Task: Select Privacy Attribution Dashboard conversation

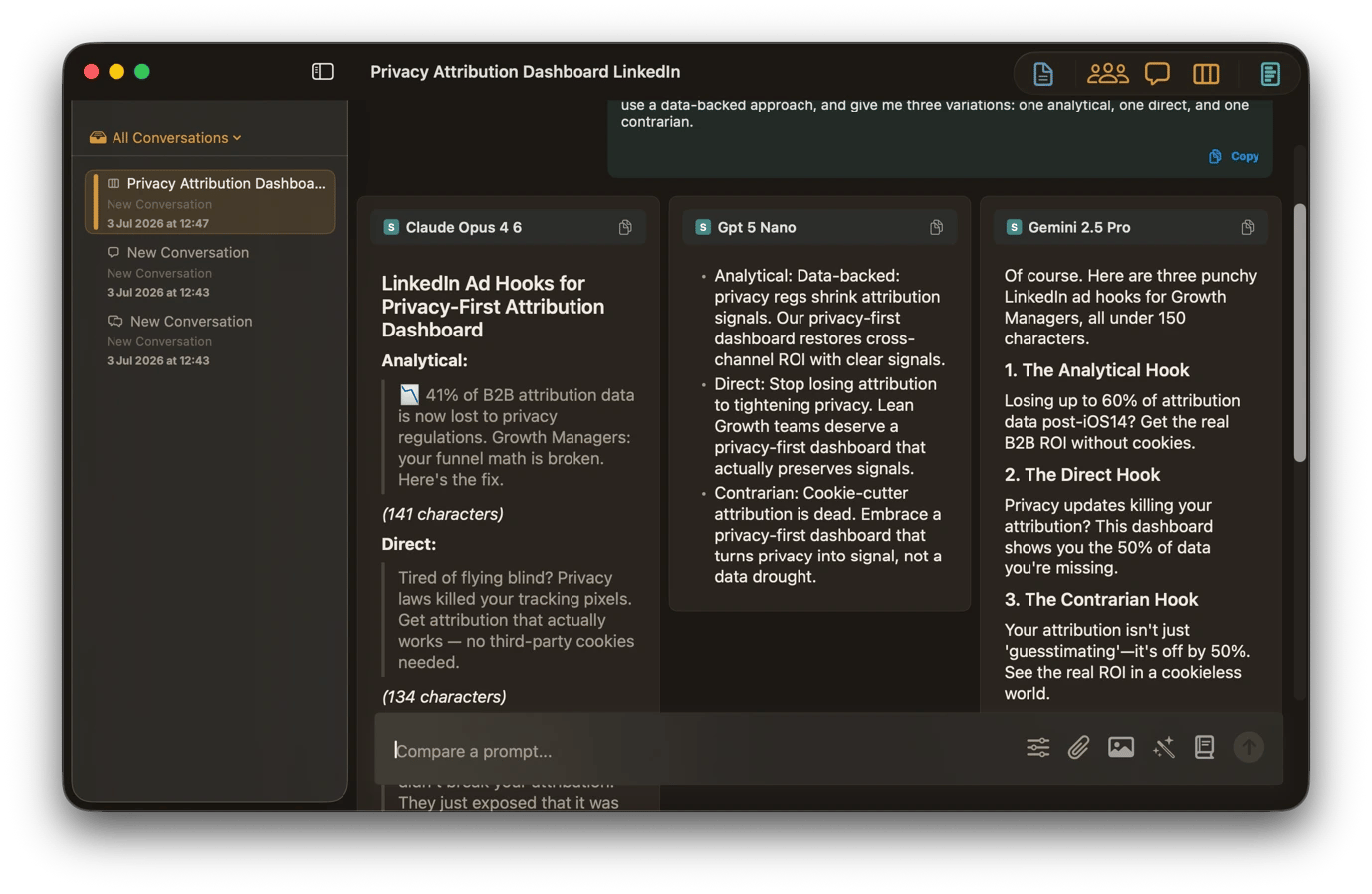Action: (210, 202)
